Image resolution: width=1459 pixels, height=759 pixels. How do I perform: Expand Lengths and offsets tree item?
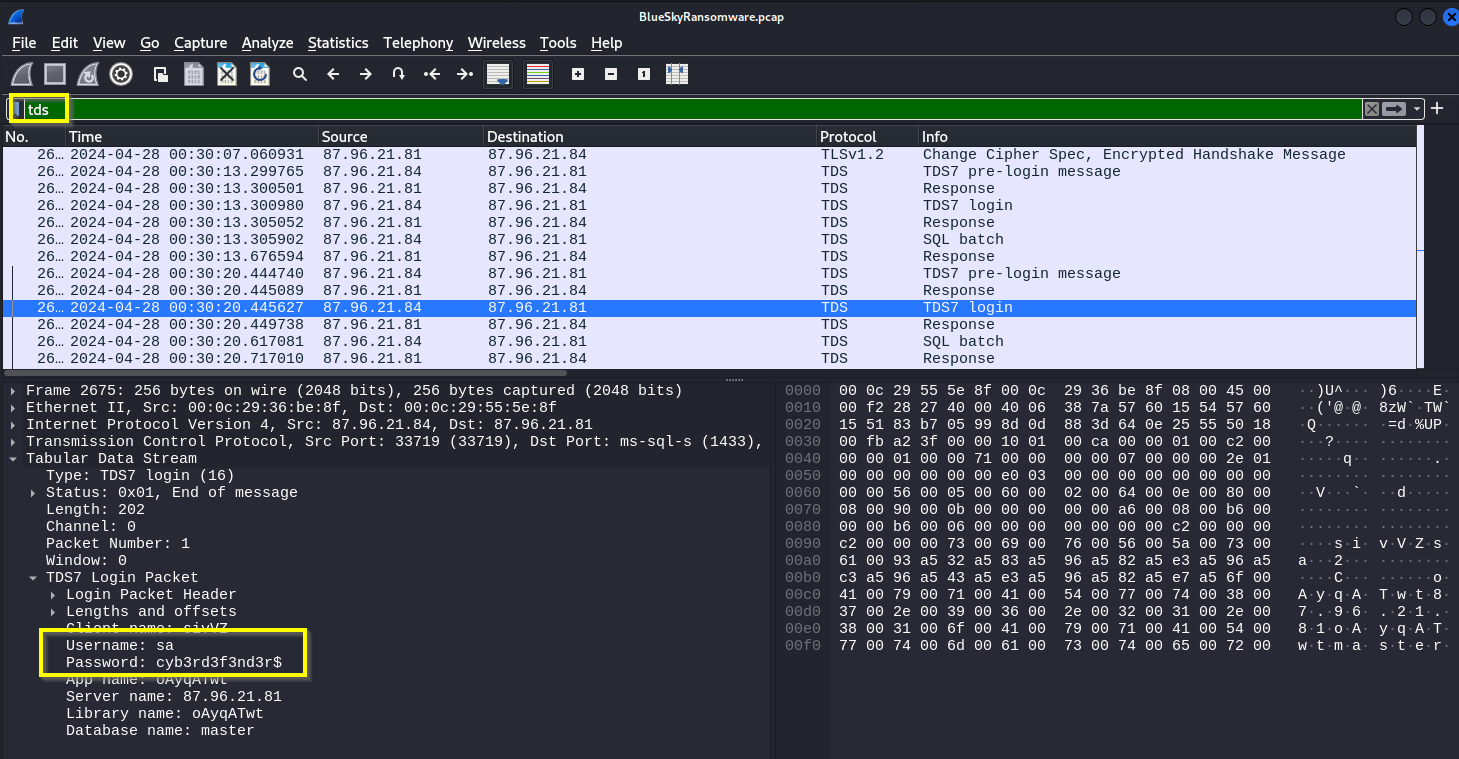tap(52, 612)
